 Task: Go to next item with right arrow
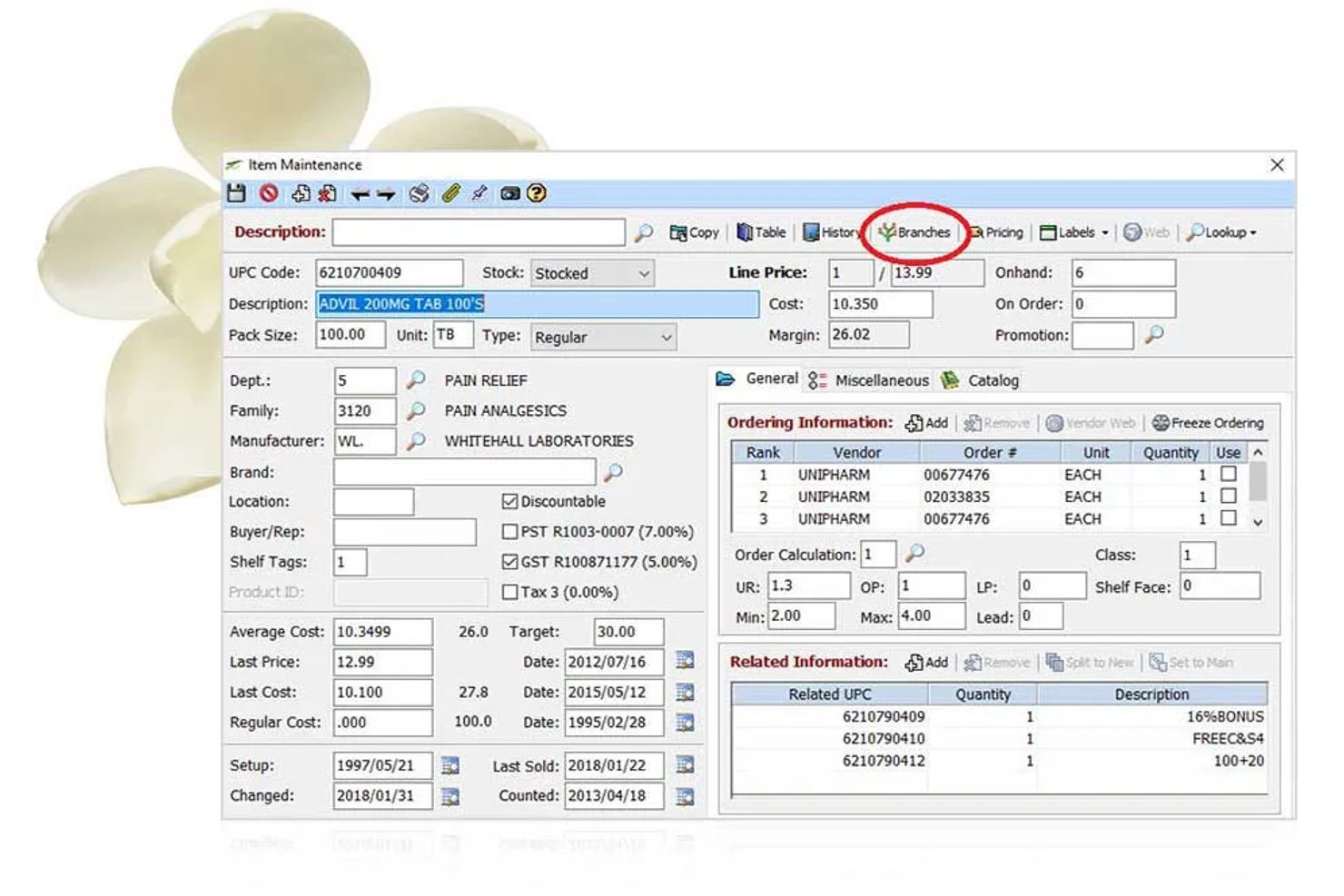[386, 194]
